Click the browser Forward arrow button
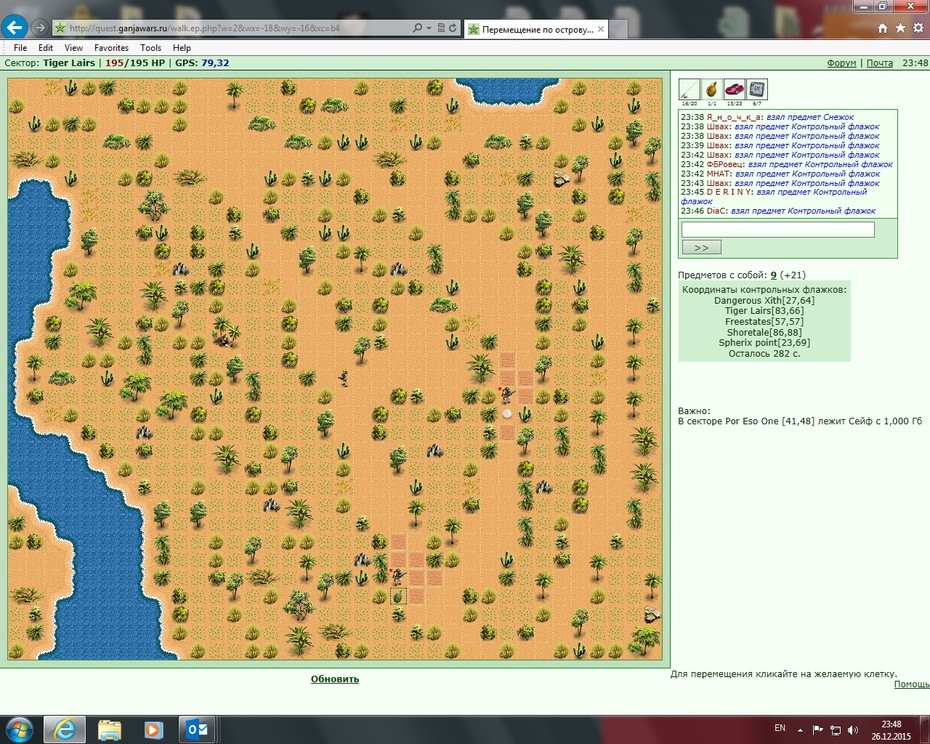The width and height of the screenshot is (930, 744). (x=39, y=27)
